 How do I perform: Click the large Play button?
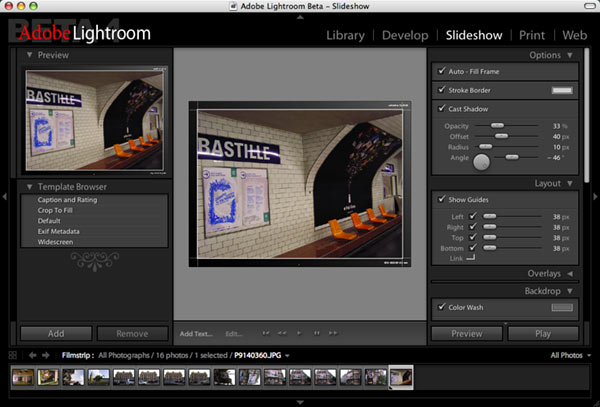[543, 334]
